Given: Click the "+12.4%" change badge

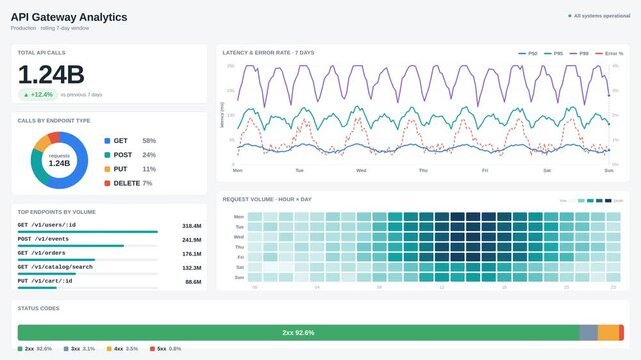Looking at the screenshot, I should click(x=38, y=95).
